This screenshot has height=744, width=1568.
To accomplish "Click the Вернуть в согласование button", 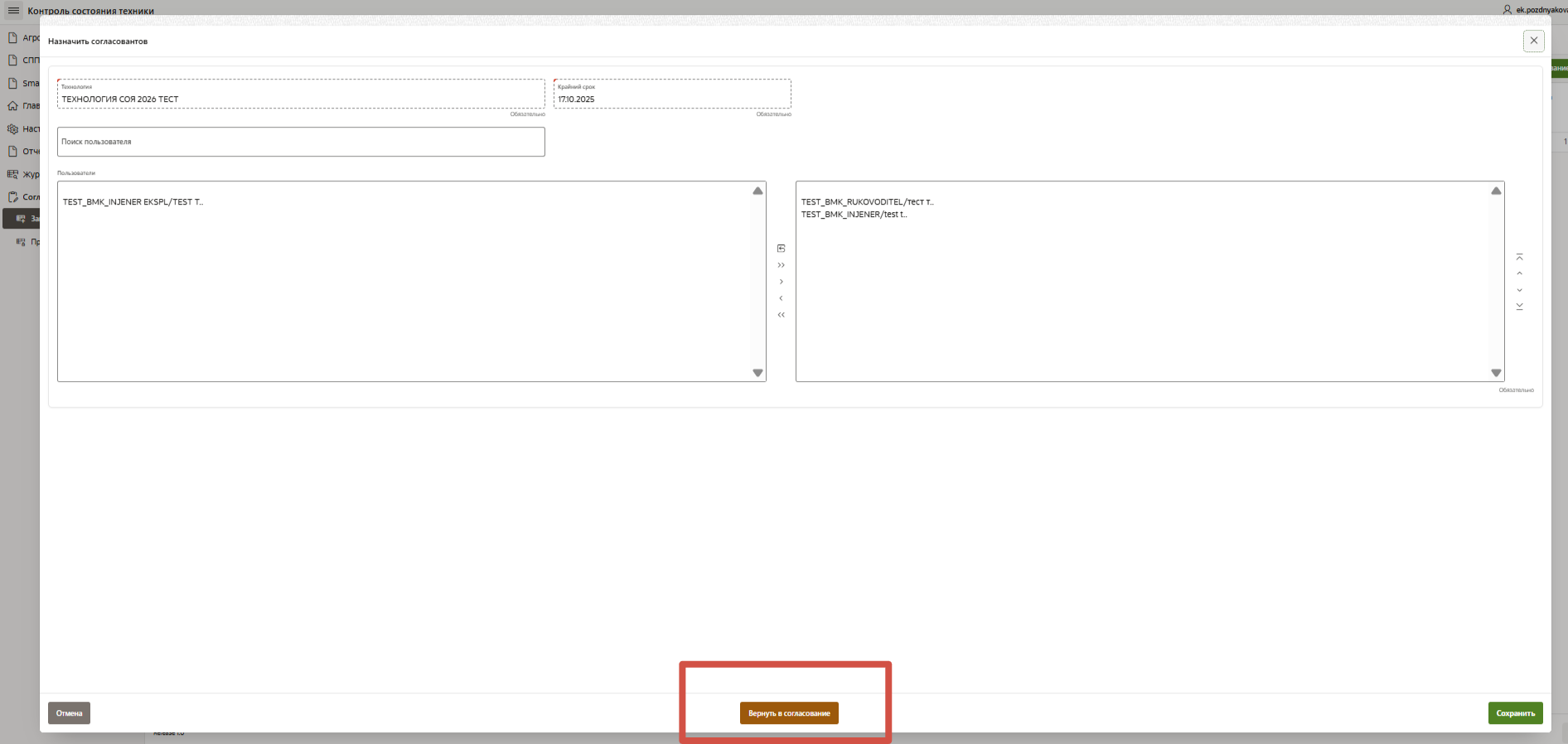I will 788,713.
